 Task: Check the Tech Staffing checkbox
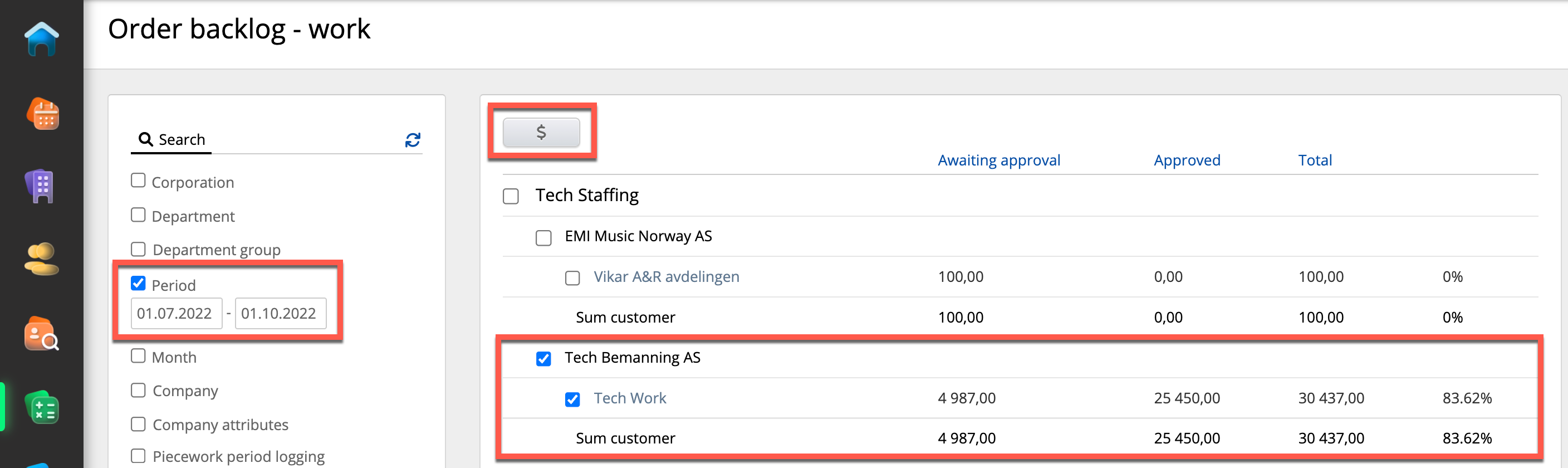pyautogui.click(x=511, y=196)
